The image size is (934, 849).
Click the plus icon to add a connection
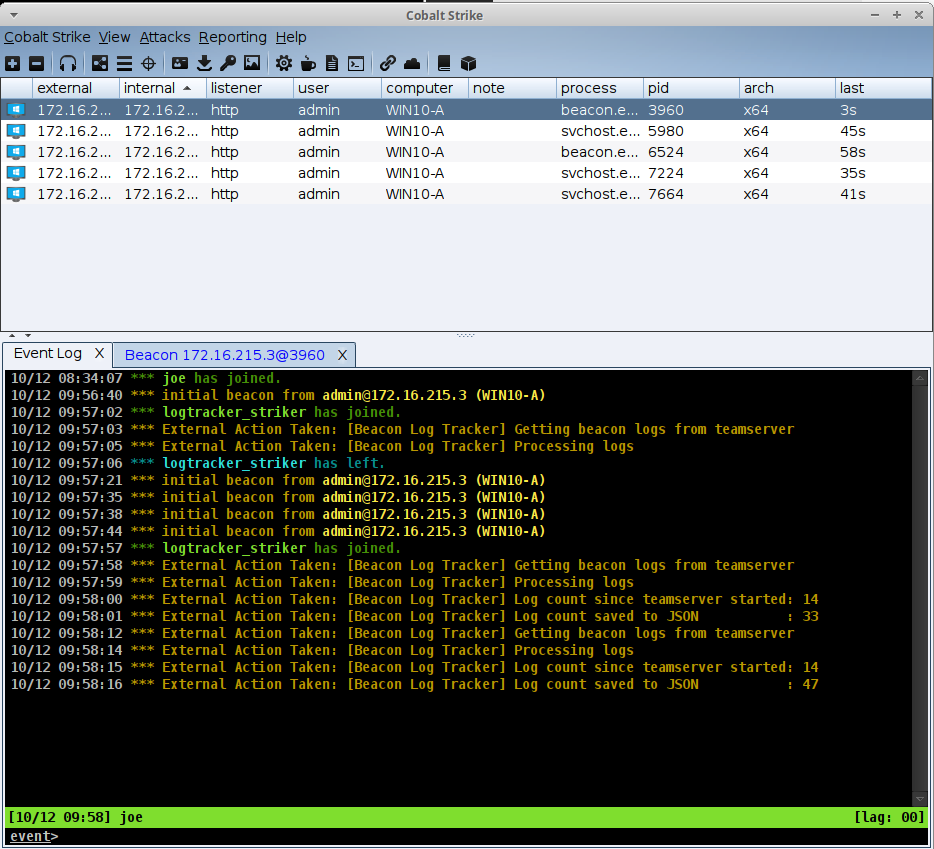(x=12, y=63)
